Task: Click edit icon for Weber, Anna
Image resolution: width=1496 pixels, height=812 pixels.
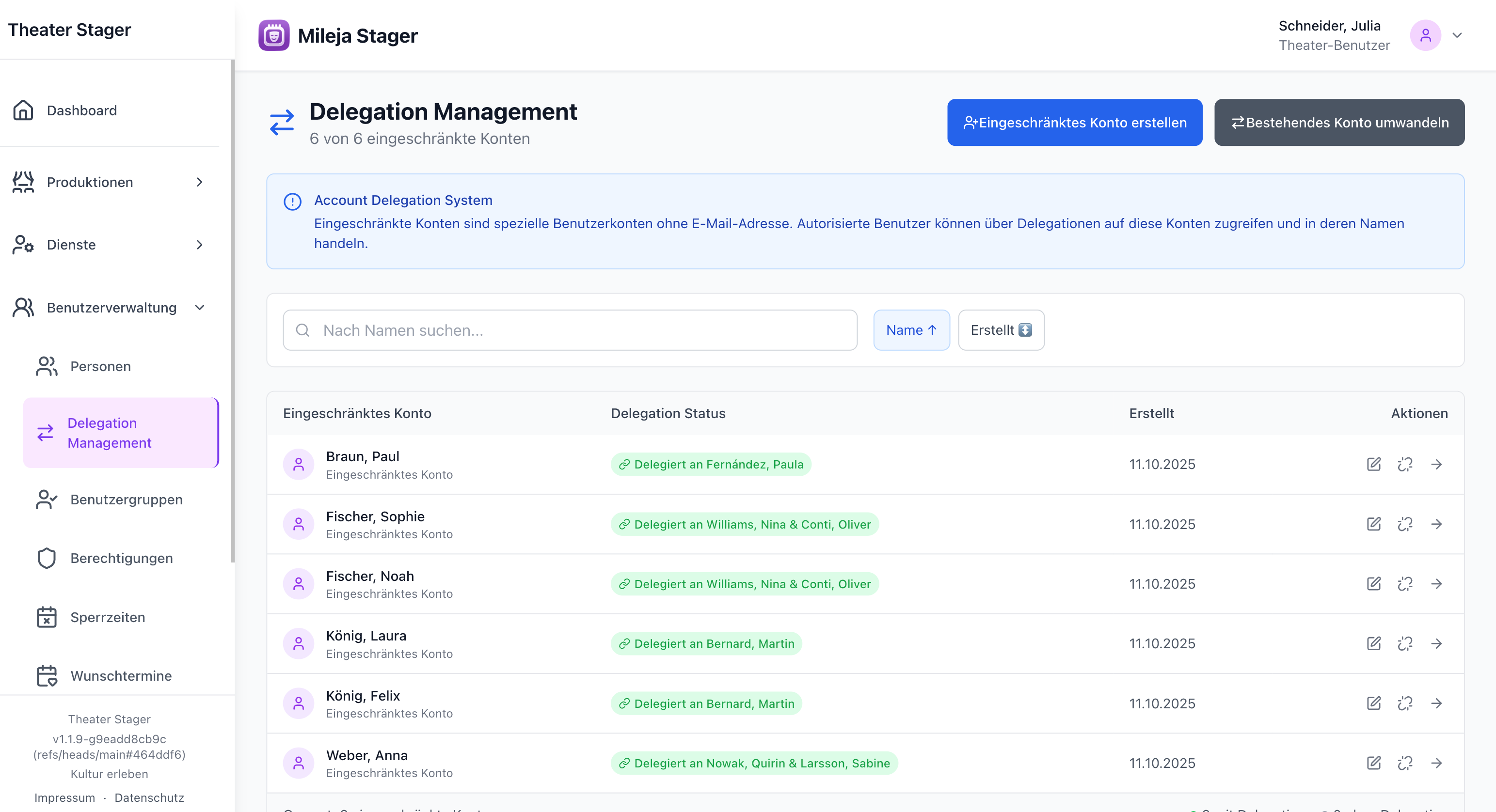Action: (x=1373, y=763)
